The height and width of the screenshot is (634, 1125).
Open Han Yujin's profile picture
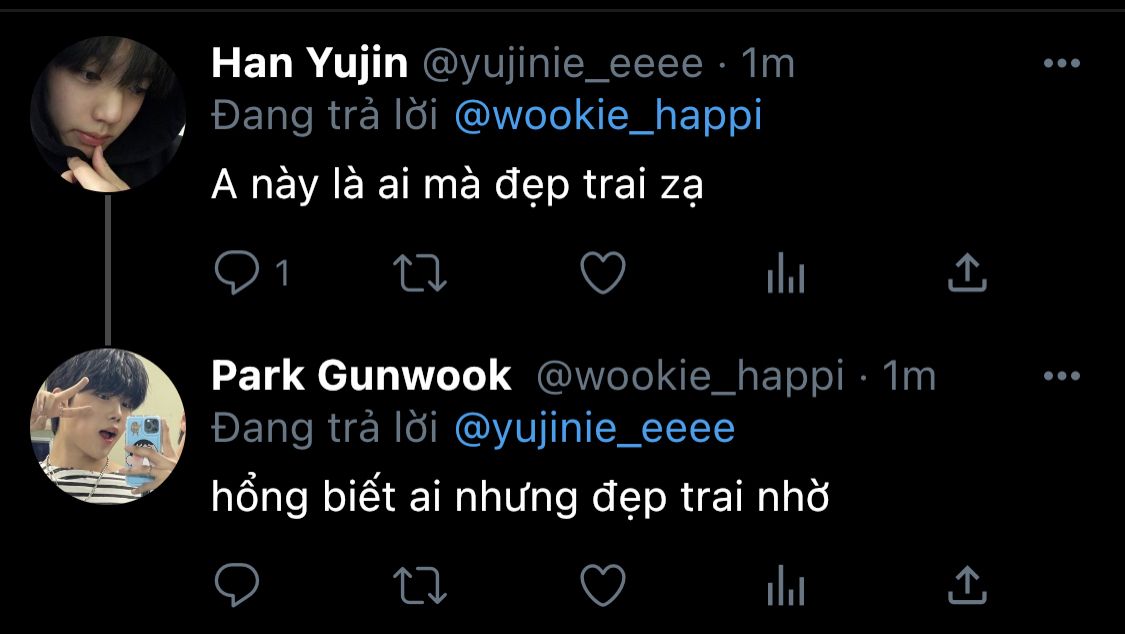pyautogui.click(x=108, y=115)
